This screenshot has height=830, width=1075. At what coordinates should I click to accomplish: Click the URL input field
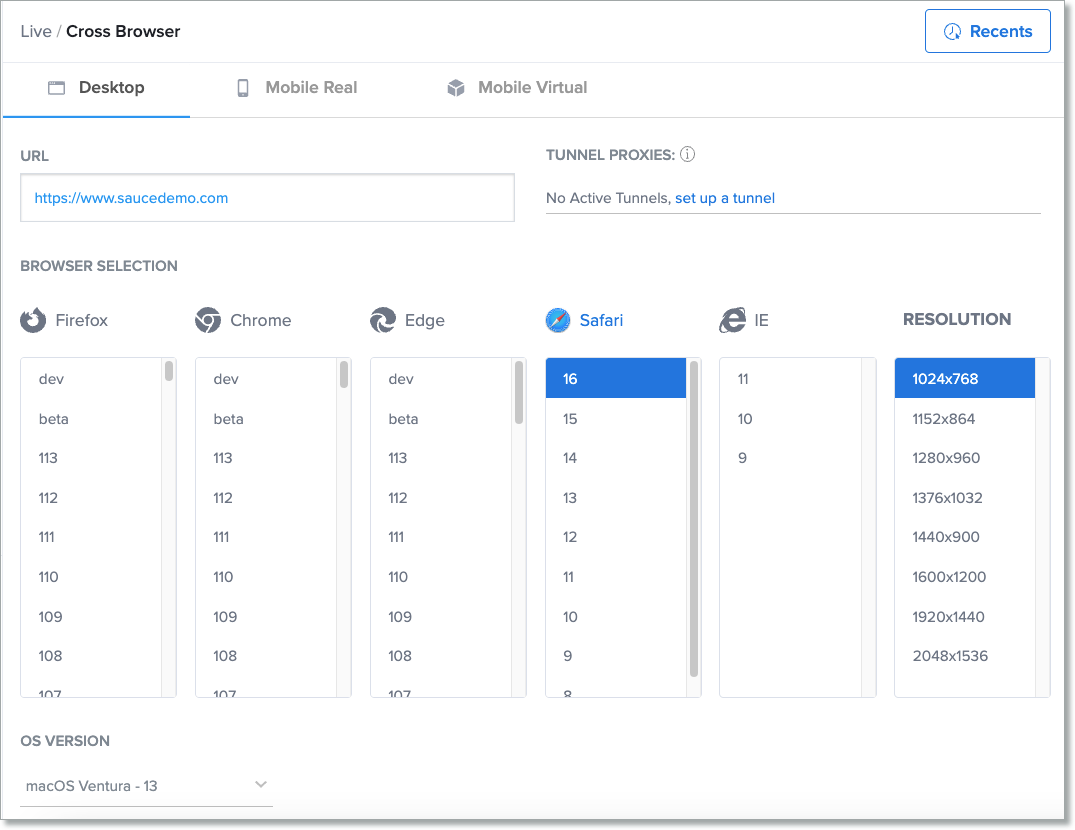[267, 198]
